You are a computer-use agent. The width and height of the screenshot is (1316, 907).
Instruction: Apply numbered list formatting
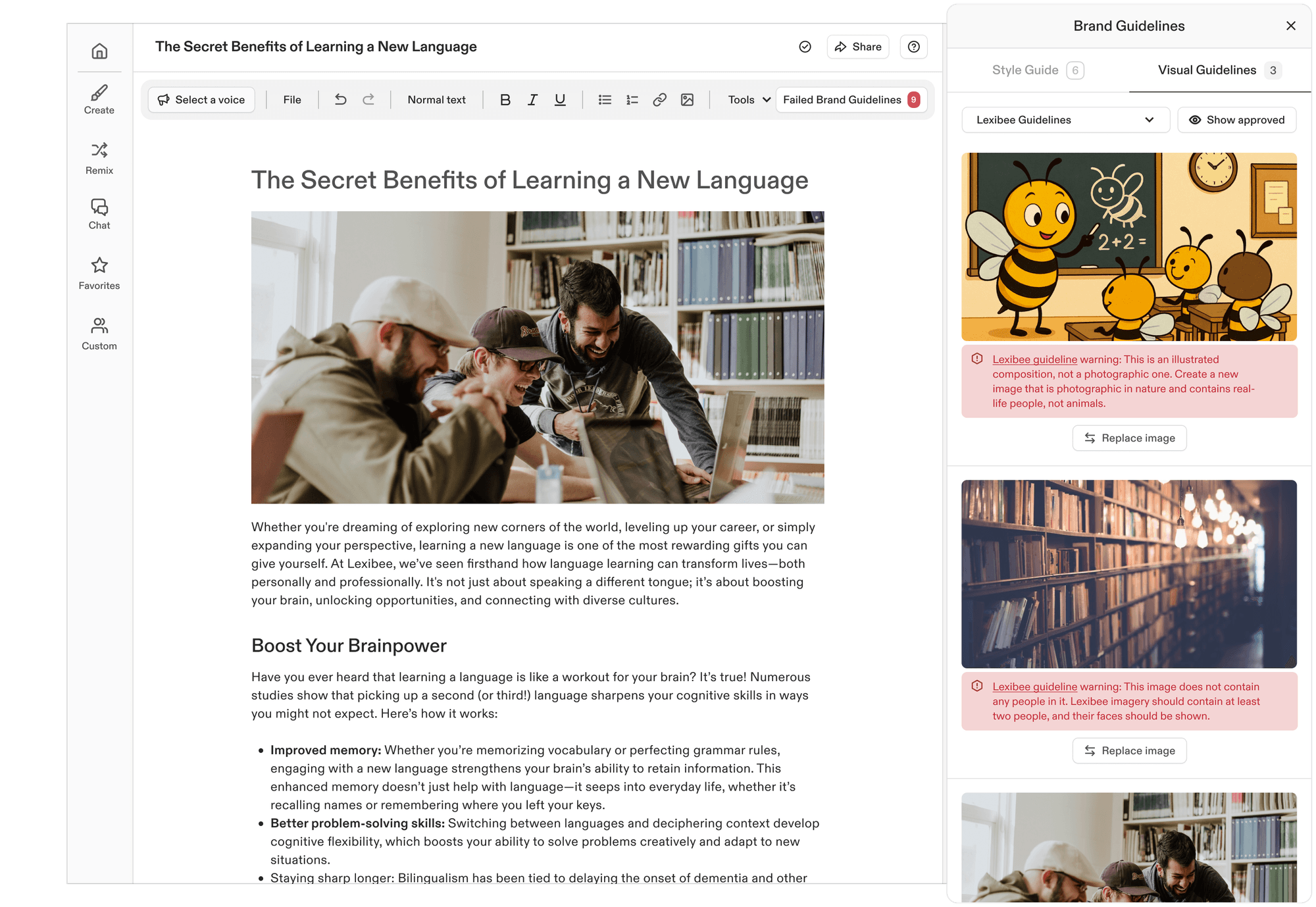(x=632, y=99)
